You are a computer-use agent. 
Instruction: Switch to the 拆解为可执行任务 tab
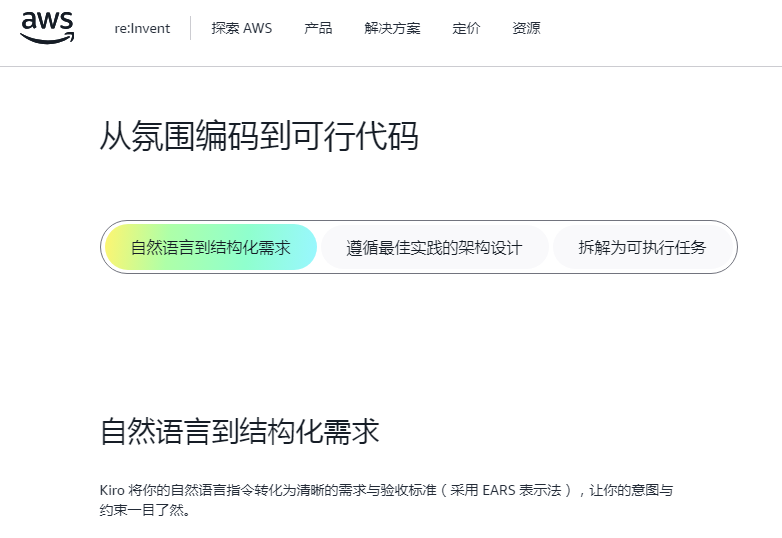[642, 247]
